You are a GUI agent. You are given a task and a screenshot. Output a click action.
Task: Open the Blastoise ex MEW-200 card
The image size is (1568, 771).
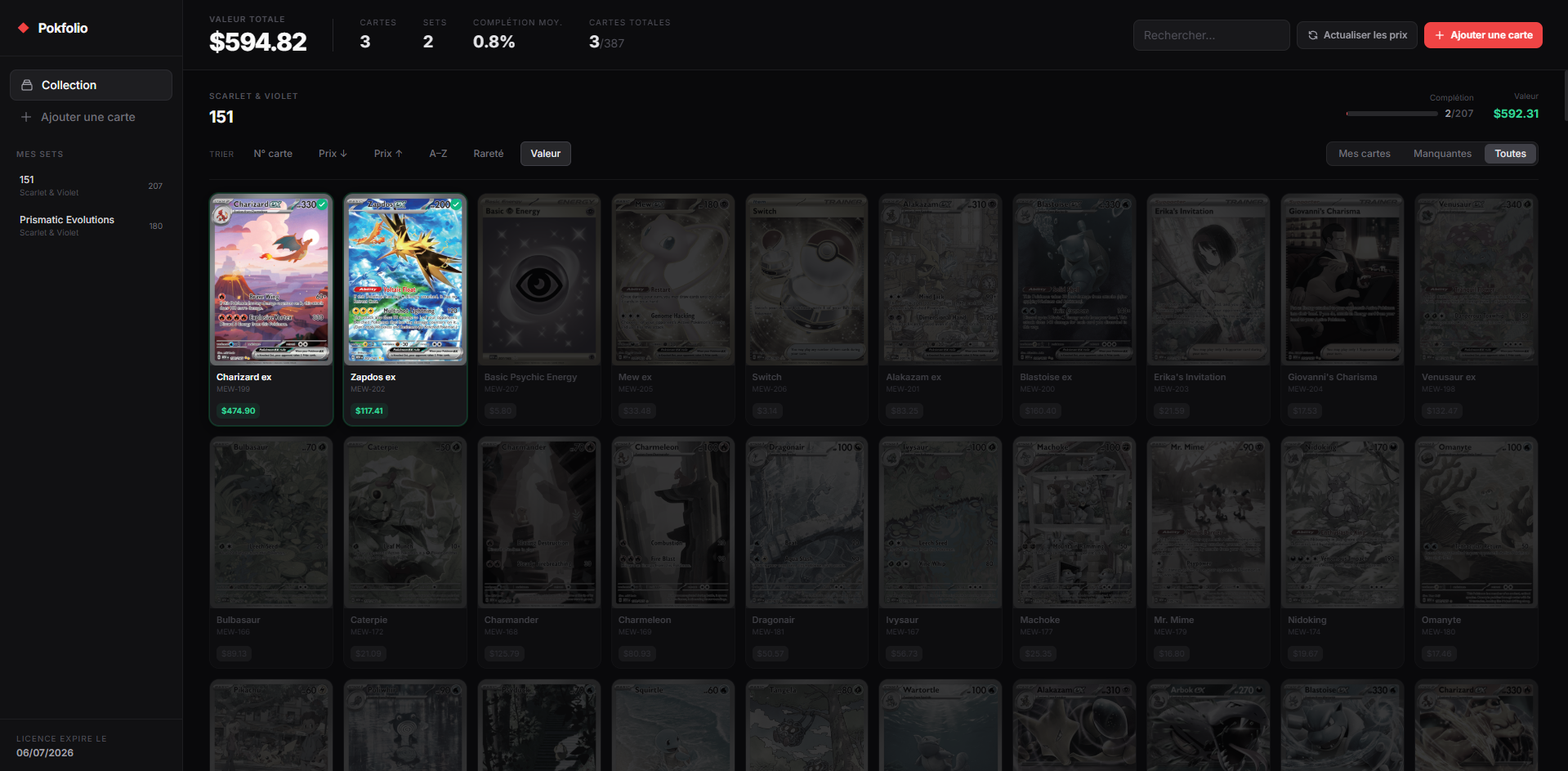(x=1074, y=310)
